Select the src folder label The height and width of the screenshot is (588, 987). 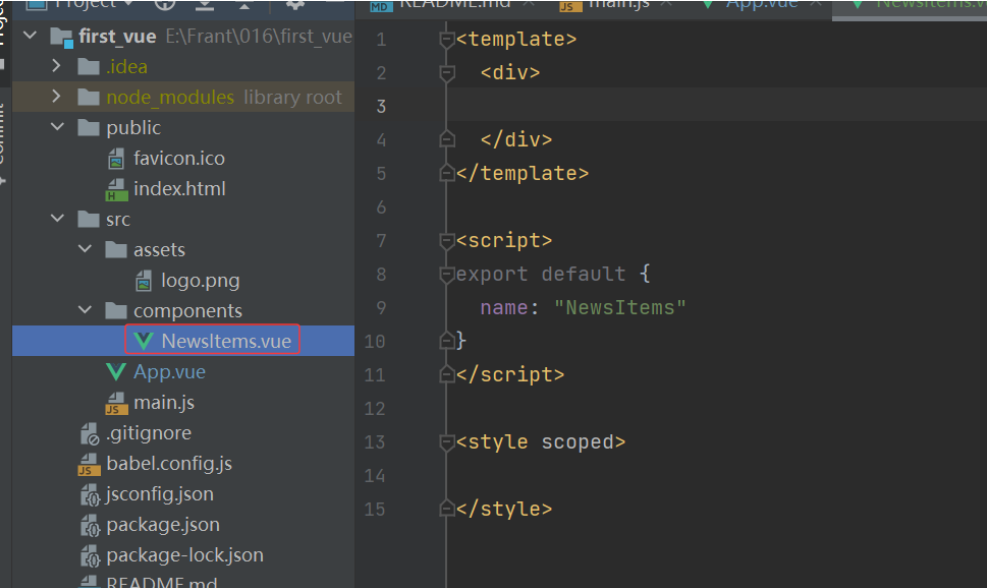click(x=118, y=219)
